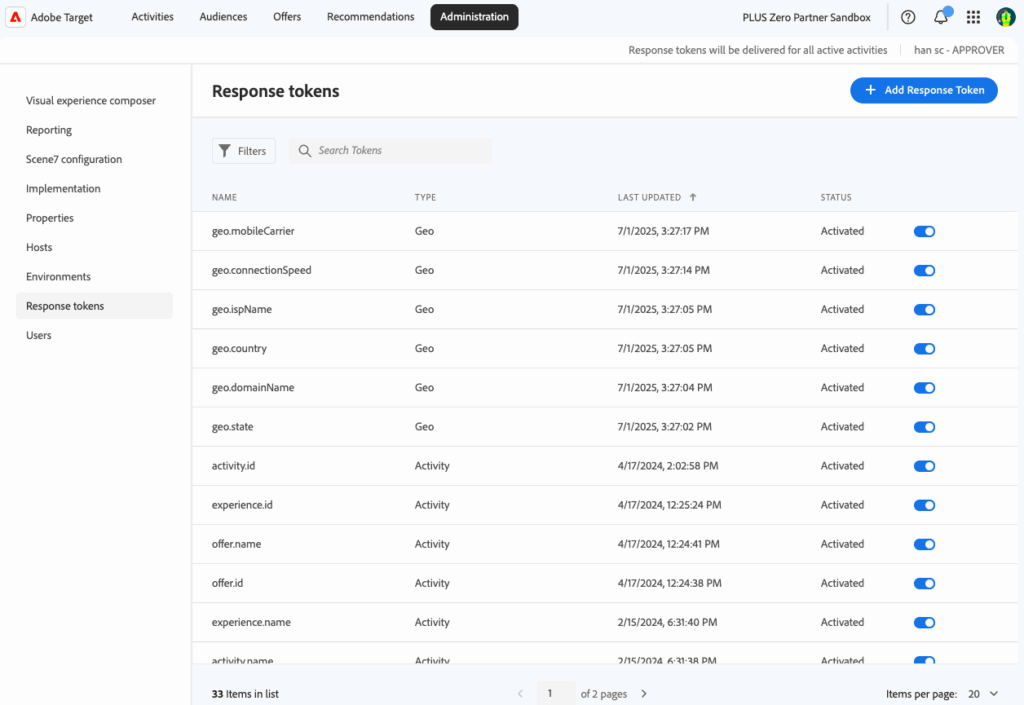Open the Recommendations menu item
This screenshot has height=705, width=1024.
point(370,16)
